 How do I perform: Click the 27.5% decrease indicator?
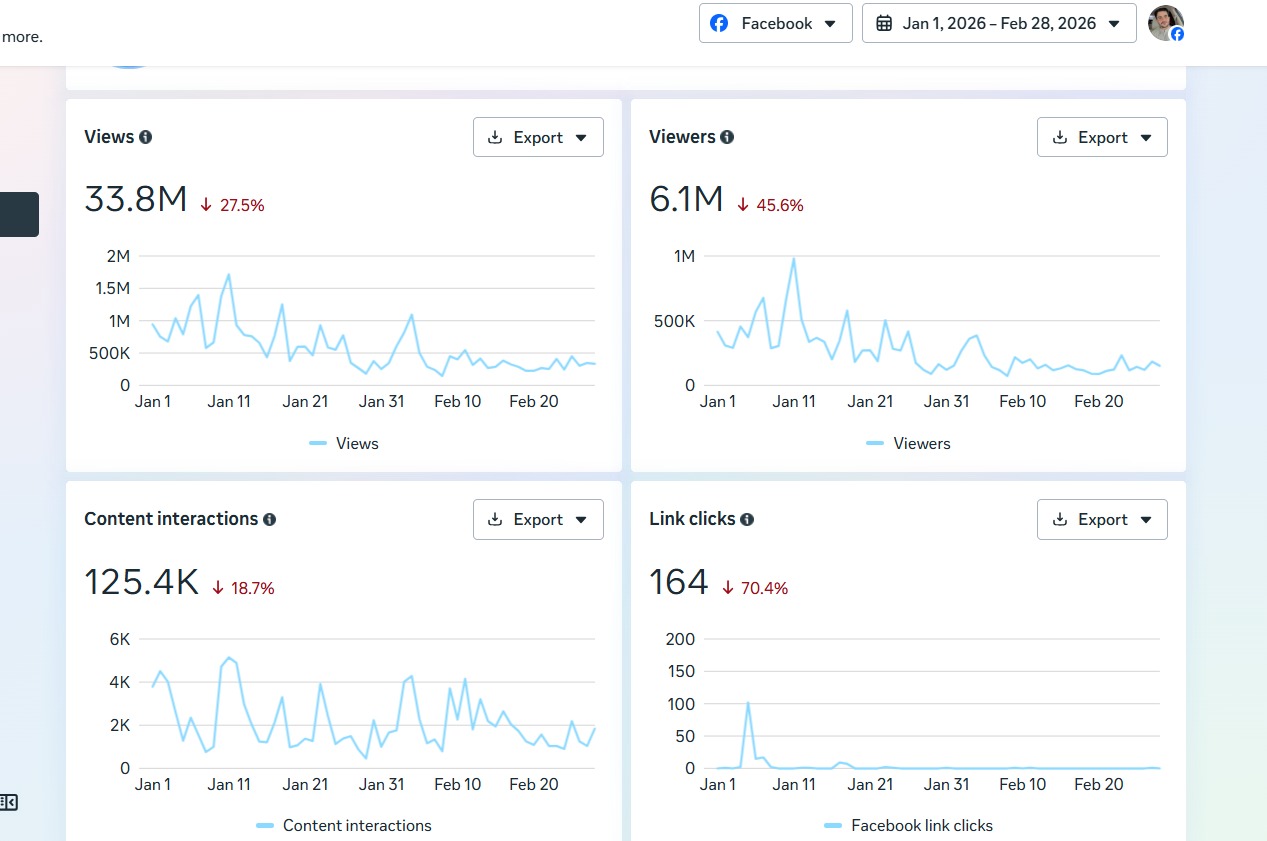[232, 205]
